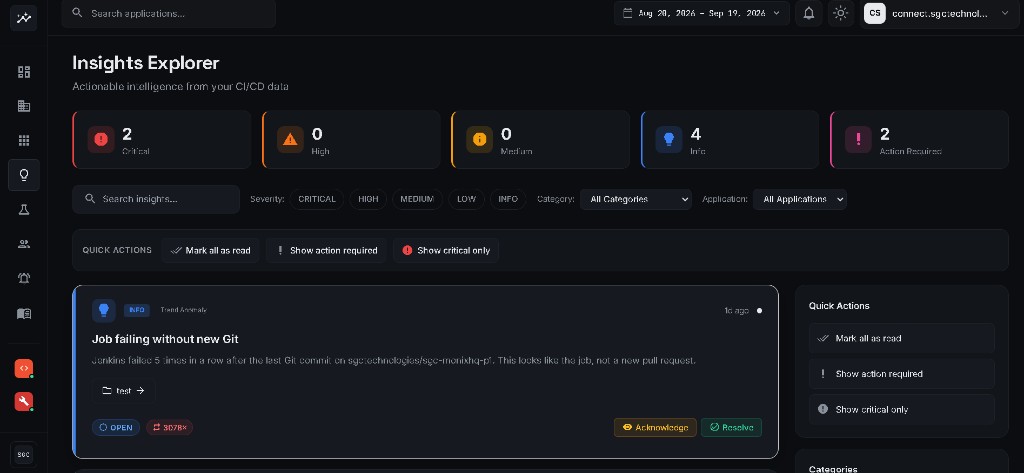This screenshot has width=1024, height=473.
Task: Click Show critical only in side panel
Action: 902,409
